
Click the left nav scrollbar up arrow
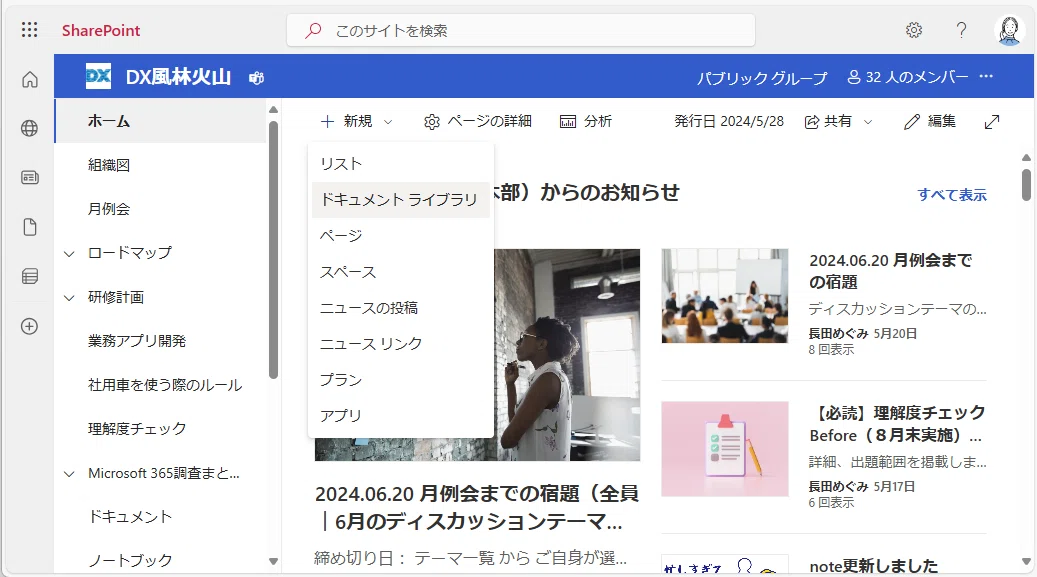pos(273,109)
